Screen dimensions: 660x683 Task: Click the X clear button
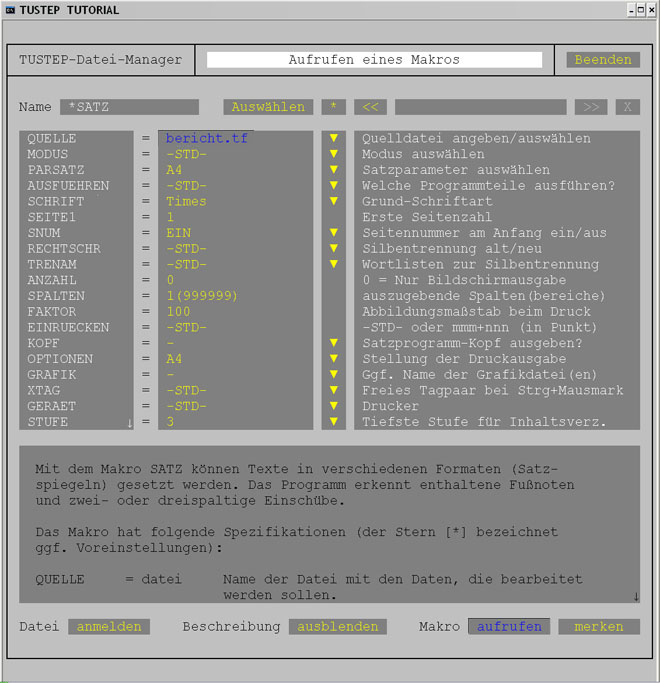pyautogui.click(x=627, y=107)
